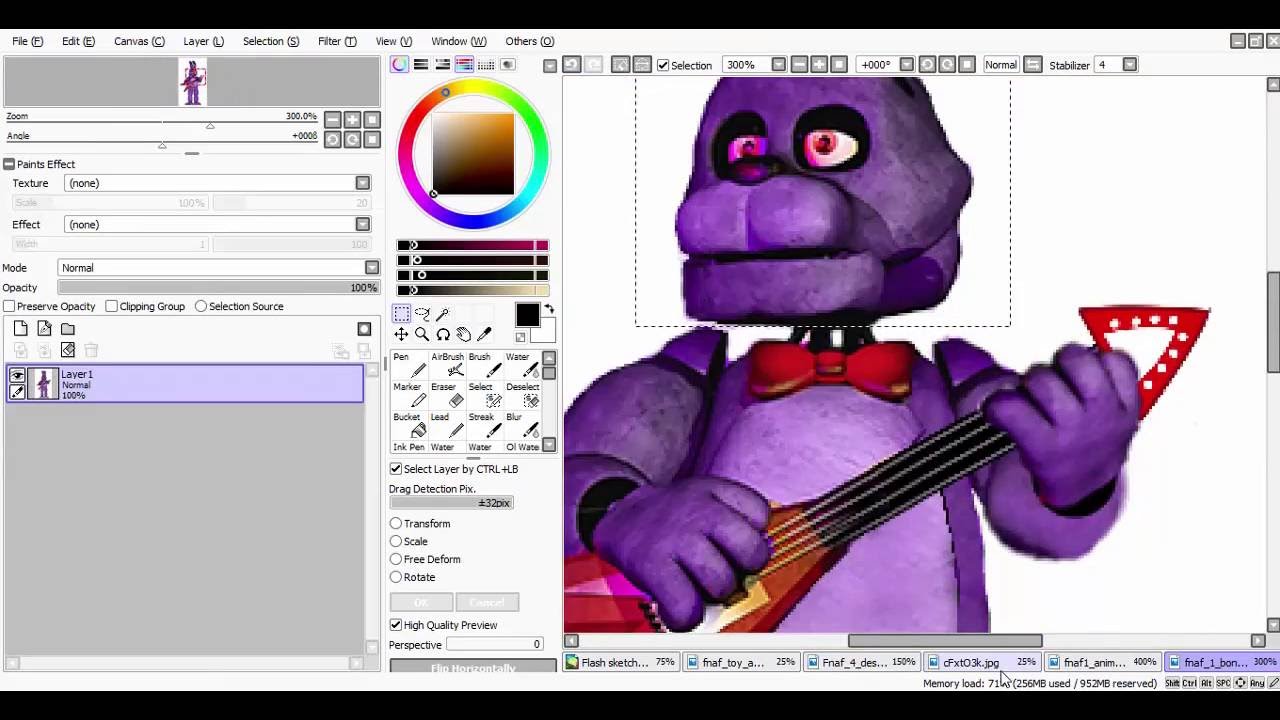This screenshot has width=1280, height=720.
Task: Choose the Pen brush tool
Action: 409,365
